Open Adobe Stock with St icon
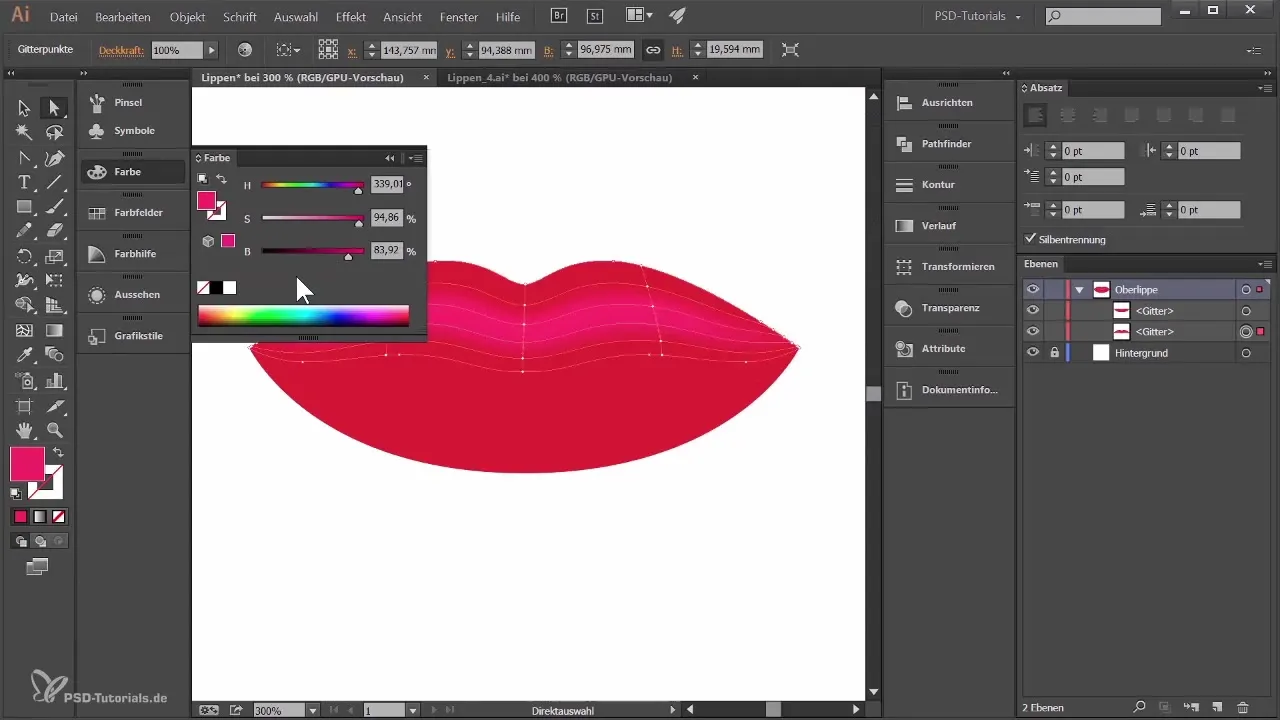 [x=595, y=16]
